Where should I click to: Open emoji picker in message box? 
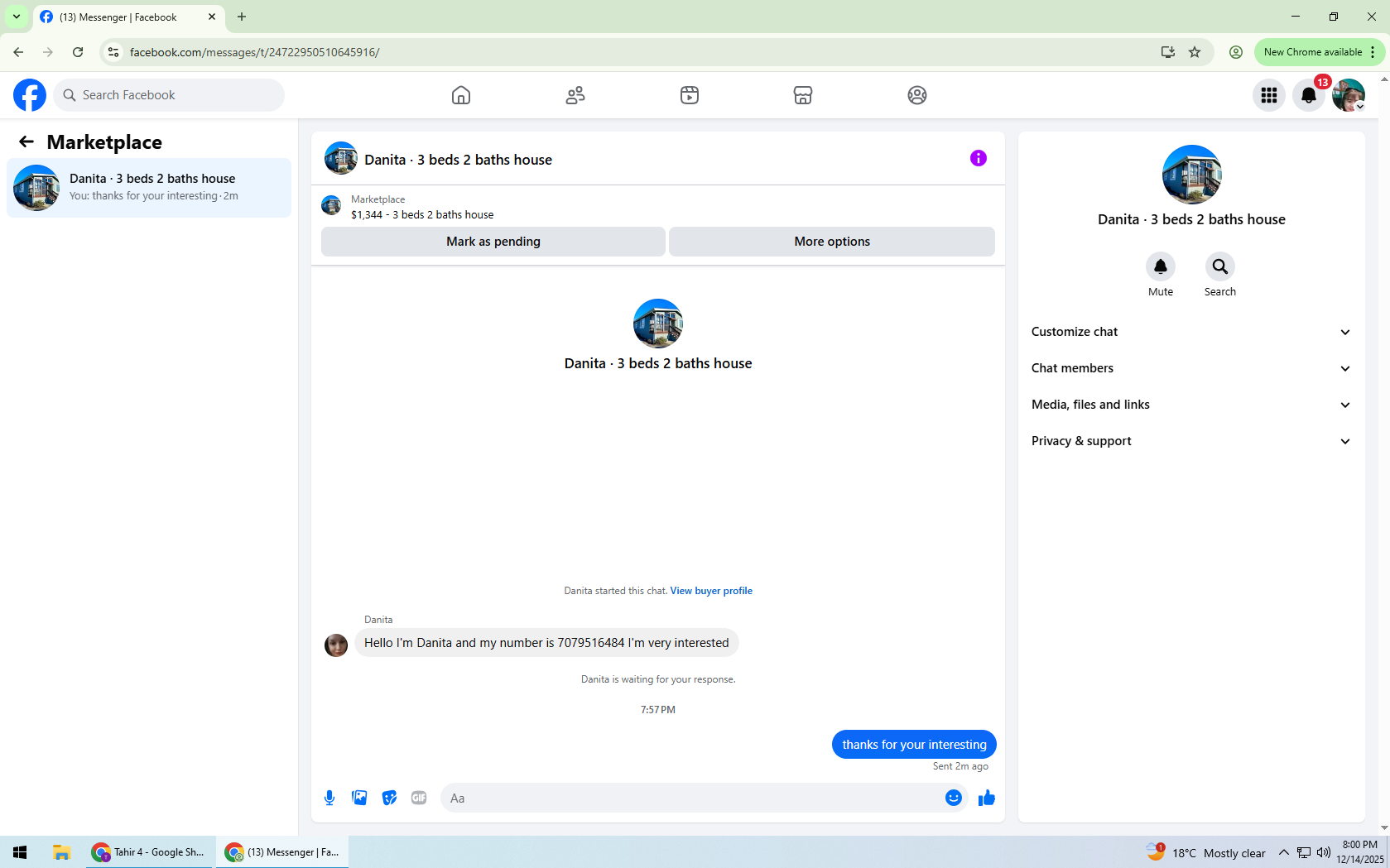point(954,798)
